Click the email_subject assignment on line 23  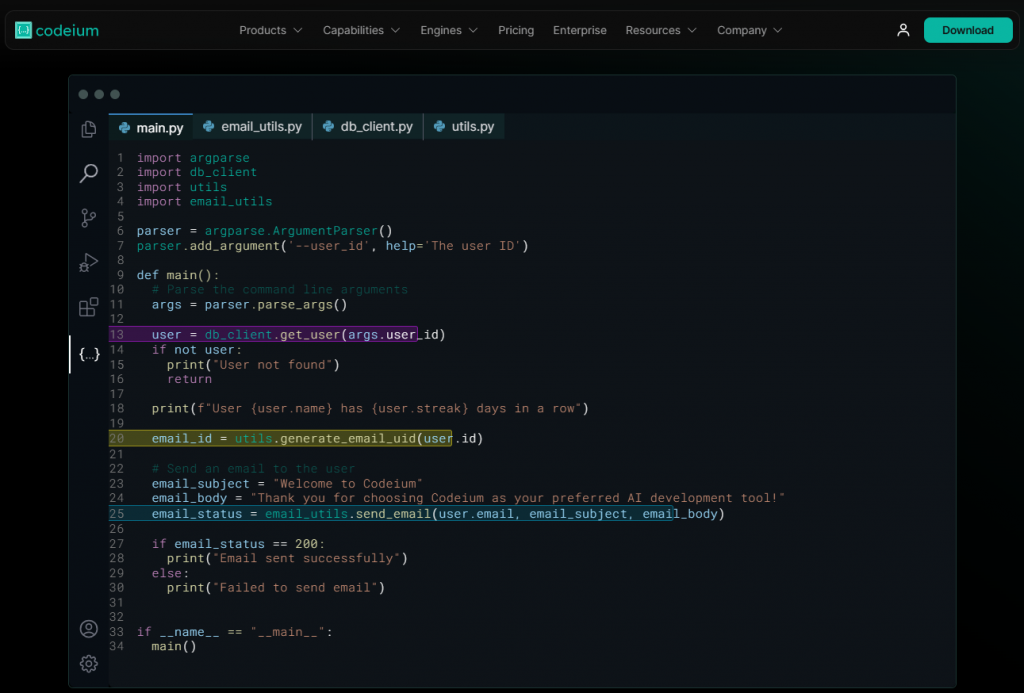click(287, 483)
